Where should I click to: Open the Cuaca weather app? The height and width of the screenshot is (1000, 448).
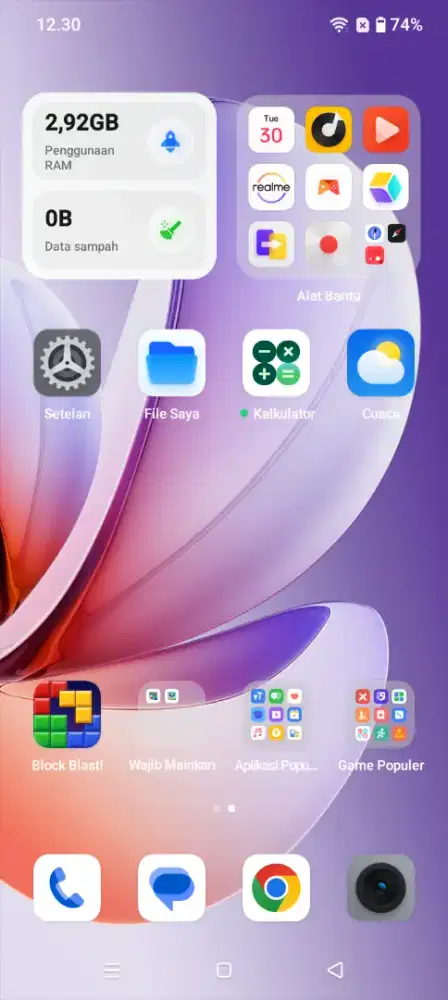pos(381,363)
